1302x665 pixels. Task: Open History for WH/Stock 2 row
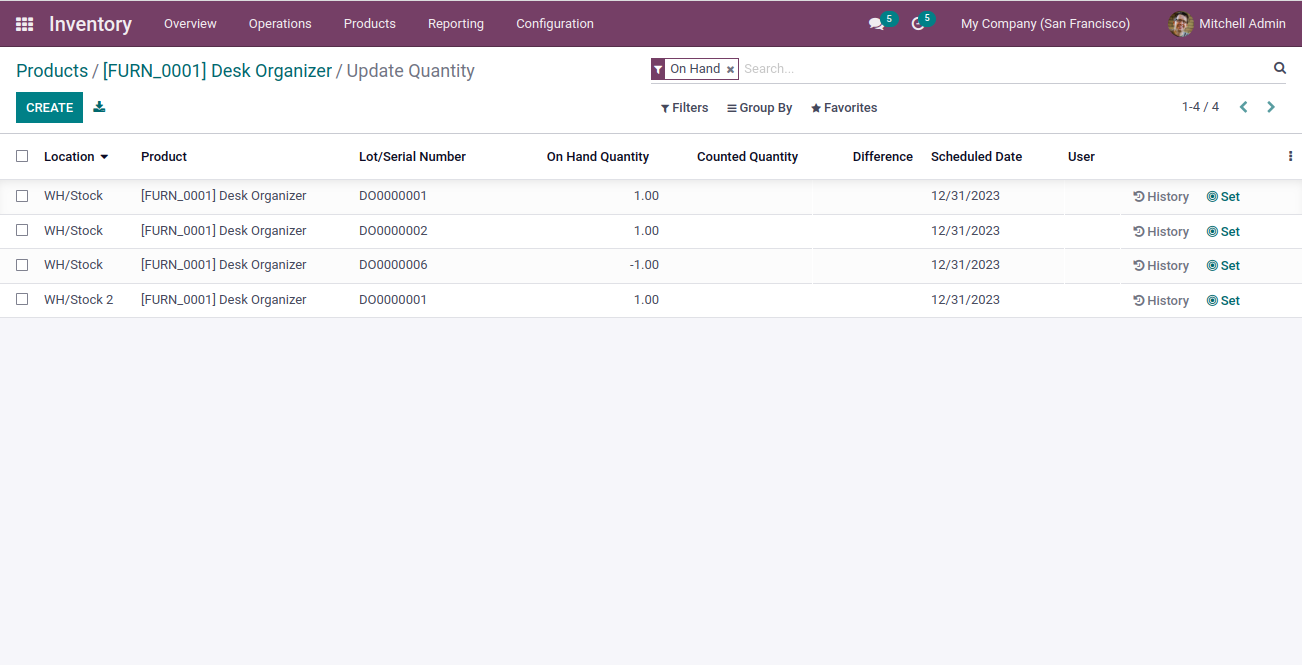1161,300
